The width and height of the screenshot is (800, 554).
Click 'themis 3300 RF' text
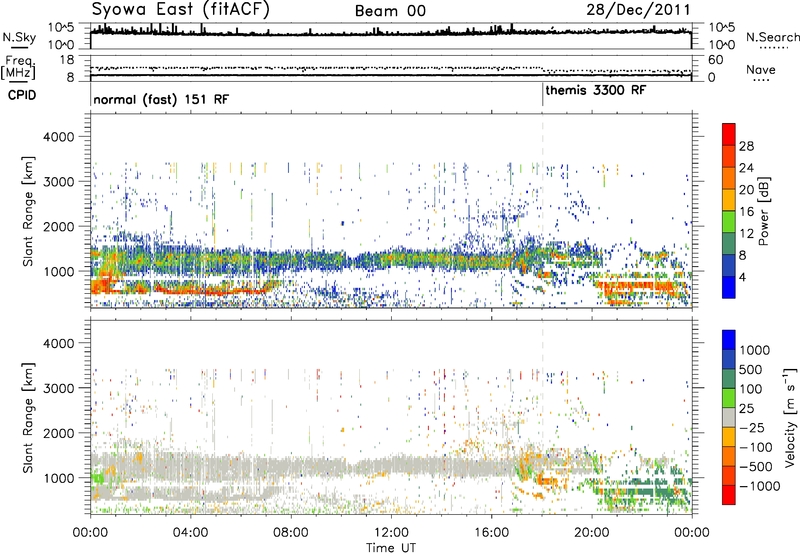pyautogui.click(x=595, y=90)
